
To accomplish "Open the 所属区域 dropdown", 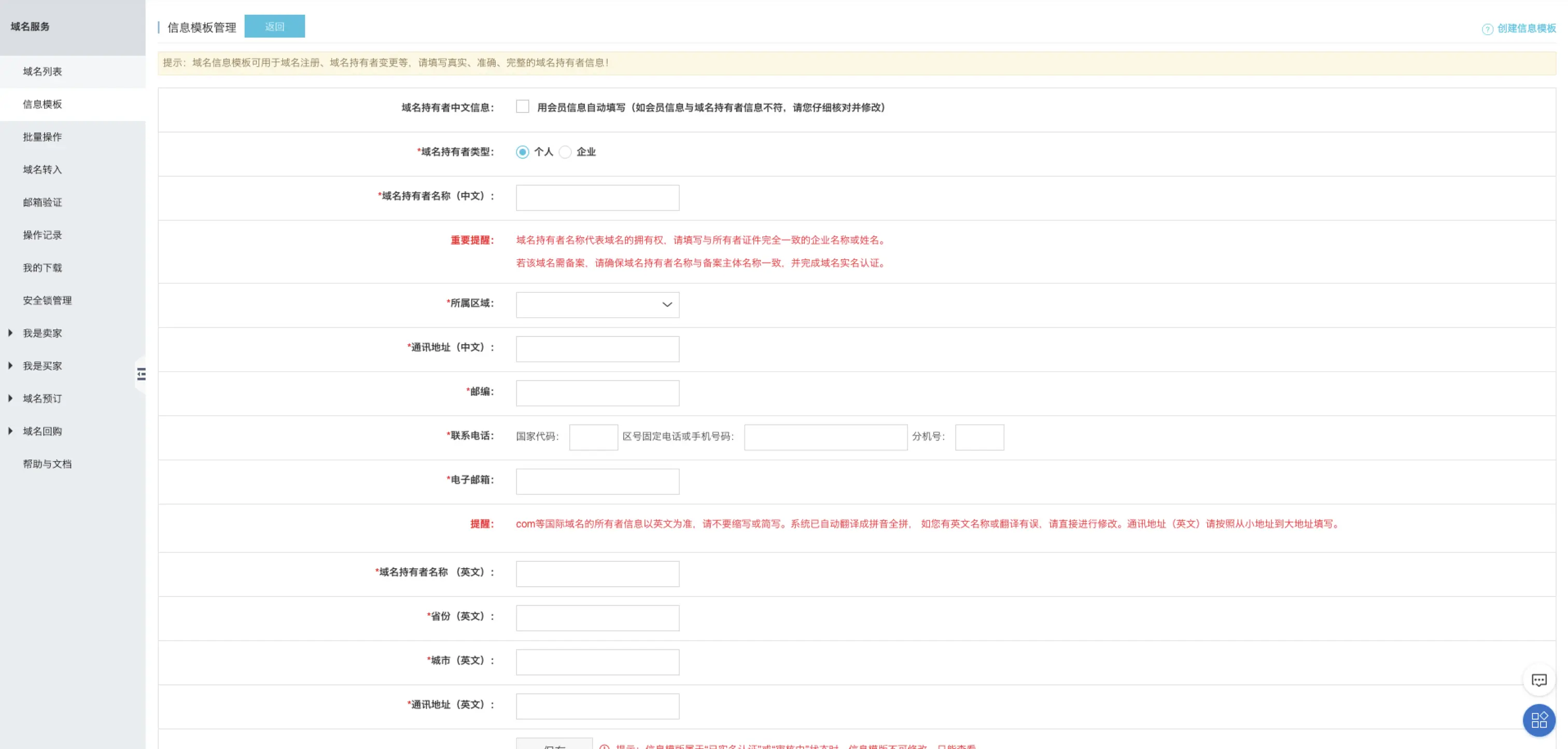I will click(597, 305).
